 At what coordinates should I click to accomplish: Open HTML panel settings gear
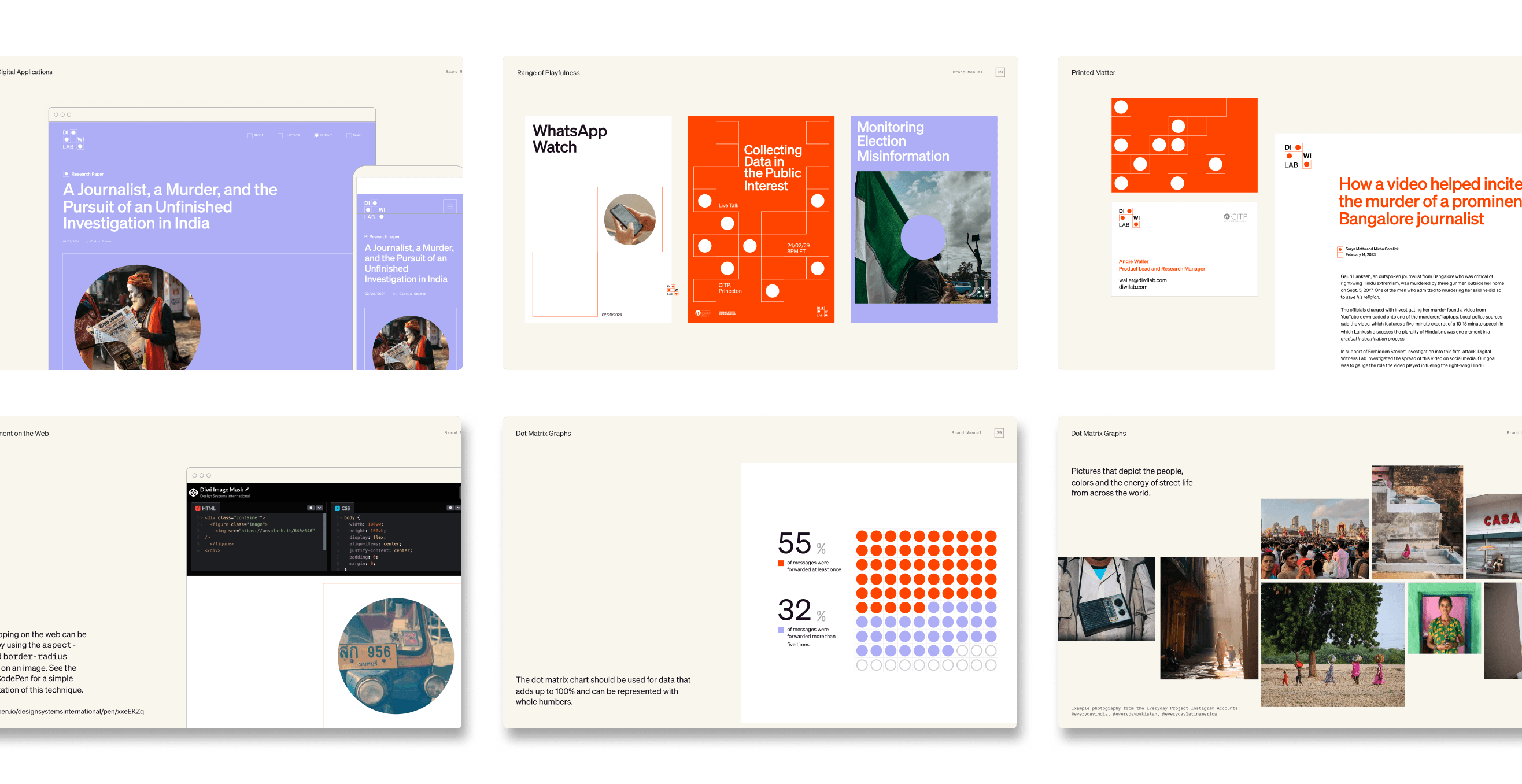[311, 508]
